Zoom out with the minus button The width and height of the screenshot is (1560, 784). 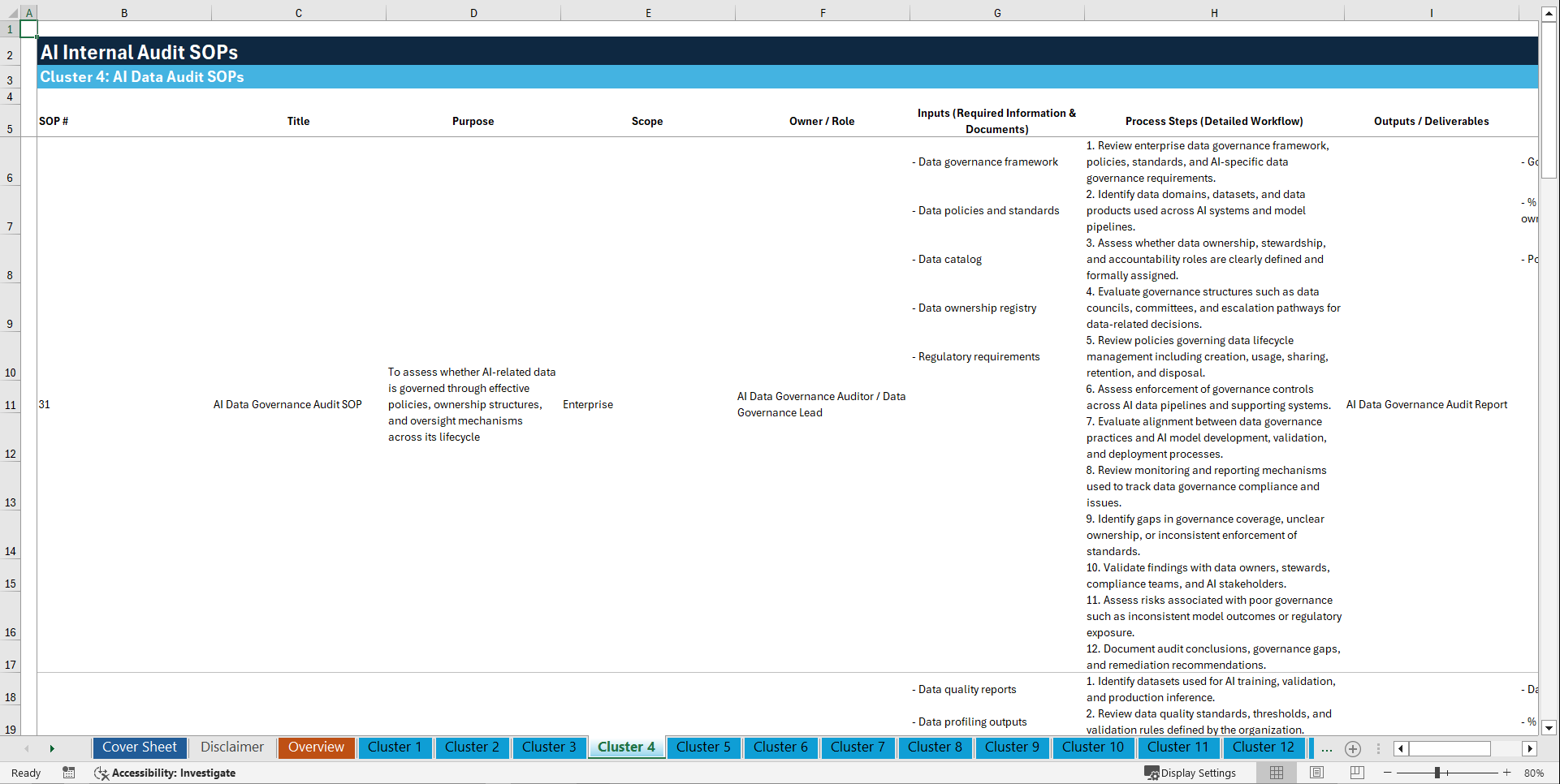point(1388,773)
